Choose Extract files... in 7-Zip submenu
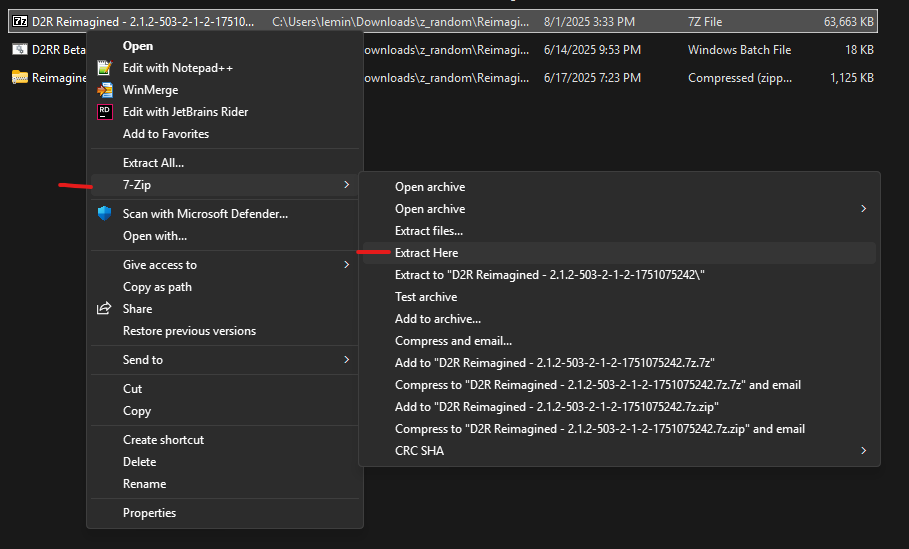The image size is (909, 549). pyautogui.click(x=429, y=231)
